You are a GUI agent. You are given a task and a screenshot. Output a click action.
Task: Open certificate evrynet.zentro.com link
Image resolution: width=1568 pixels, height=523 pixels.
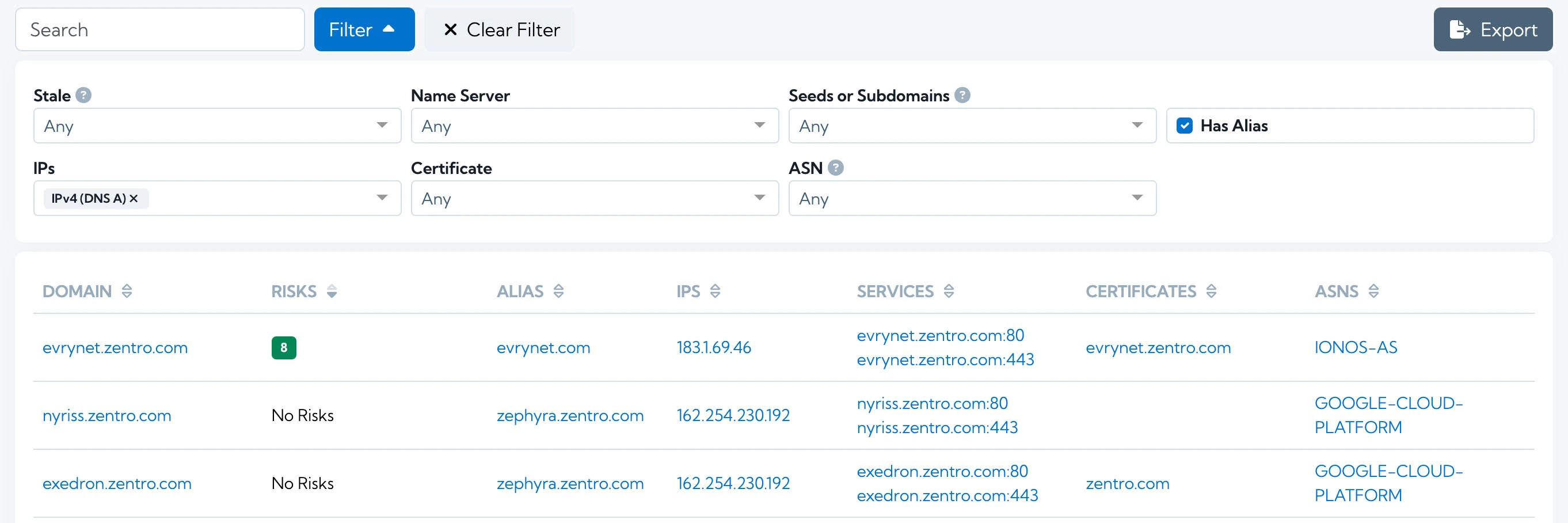[1158, 348]
